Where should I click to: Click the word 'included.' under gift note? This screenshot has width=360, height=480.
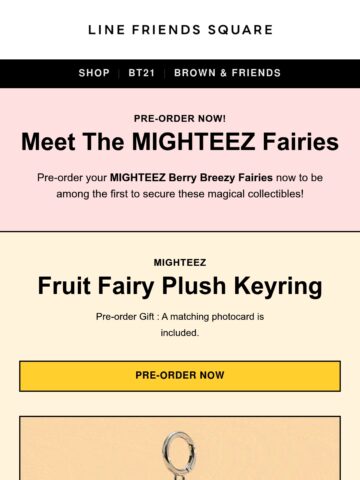(180, 333)
